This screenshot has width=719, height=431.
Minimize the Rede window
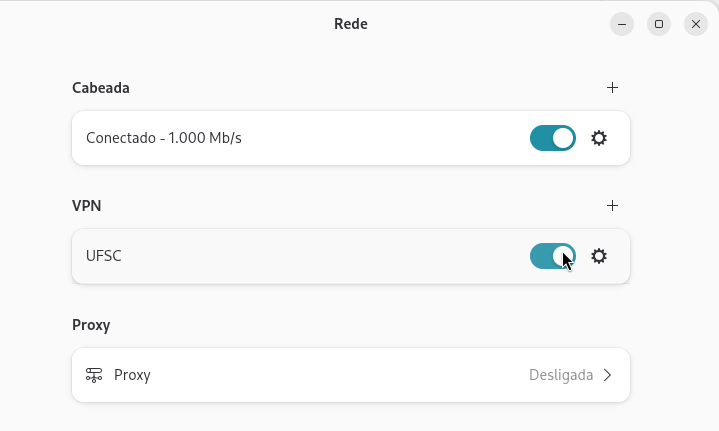tap(622, 24)
